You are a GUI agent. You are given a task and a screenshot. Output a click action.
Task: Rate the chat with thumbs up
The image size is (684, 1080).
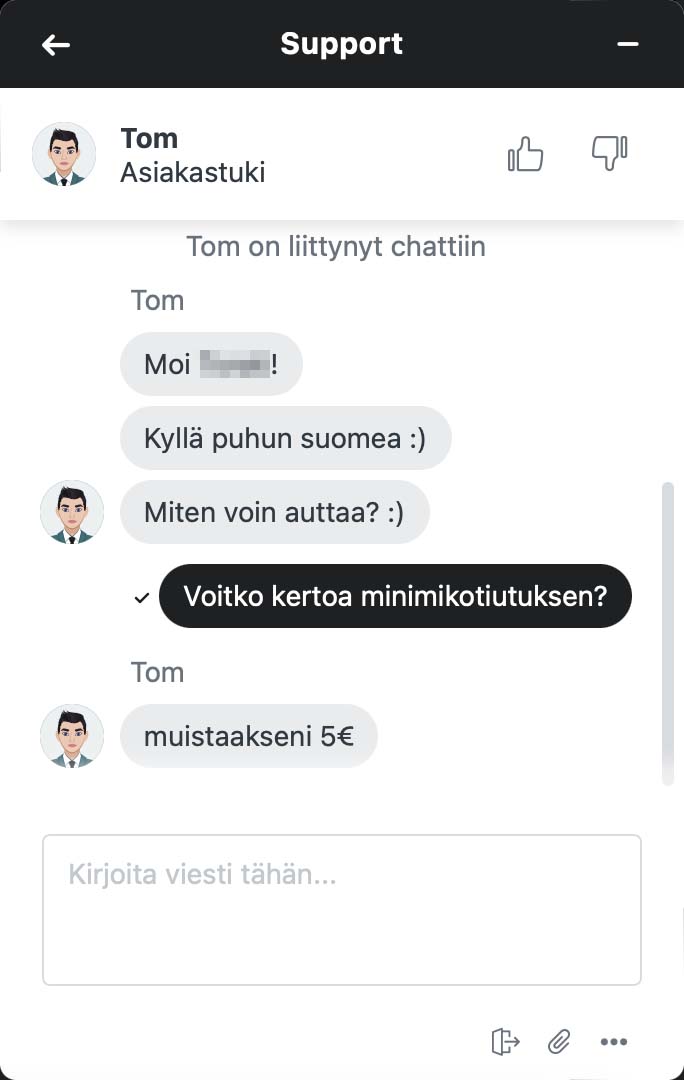tap(525, 154)
